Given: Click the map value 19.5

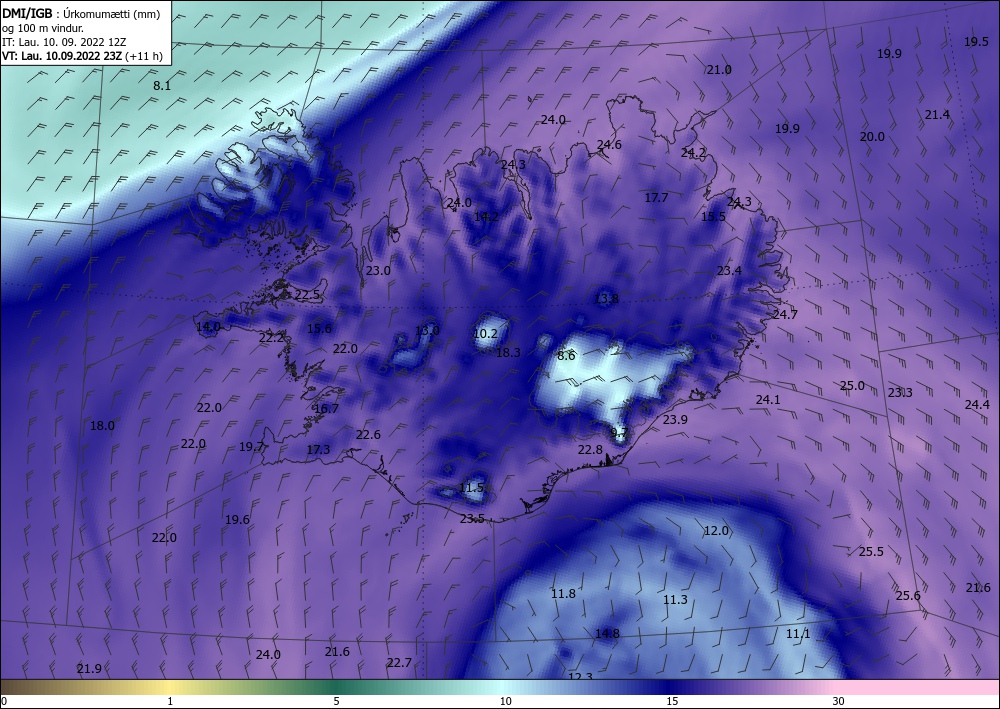Looking at the screenshot, I should [976, 41].
